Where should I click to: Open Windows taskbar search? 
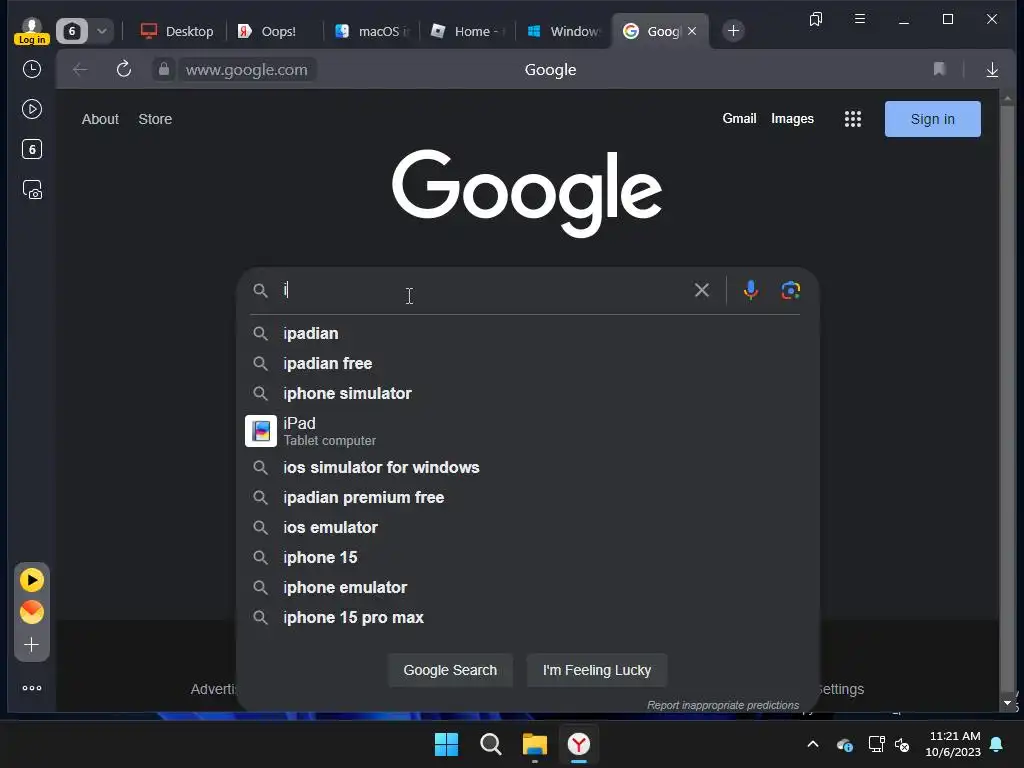490,744
